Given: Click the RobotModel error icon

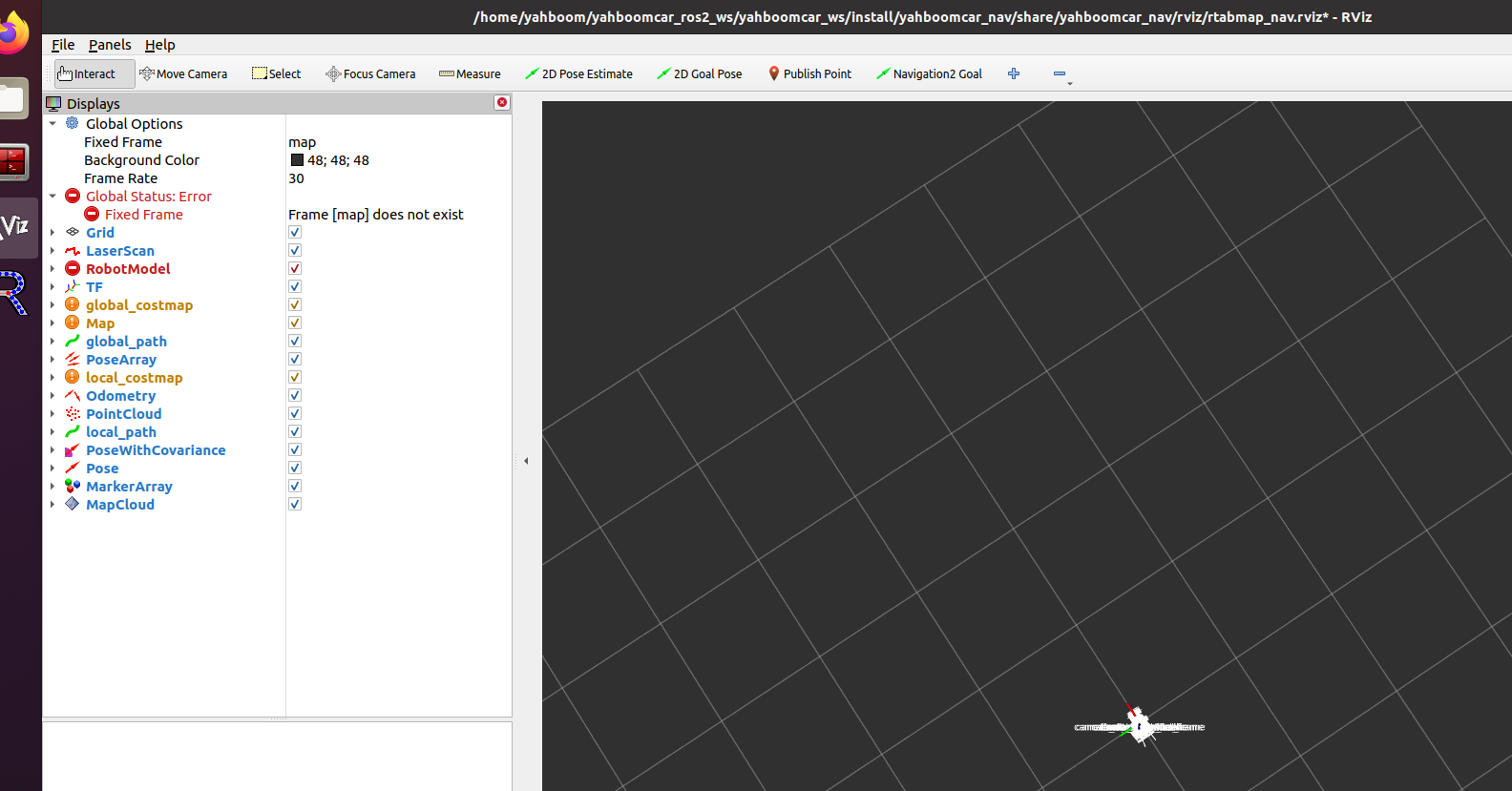Looking at the screenshot, I should (x=73, y=268).
